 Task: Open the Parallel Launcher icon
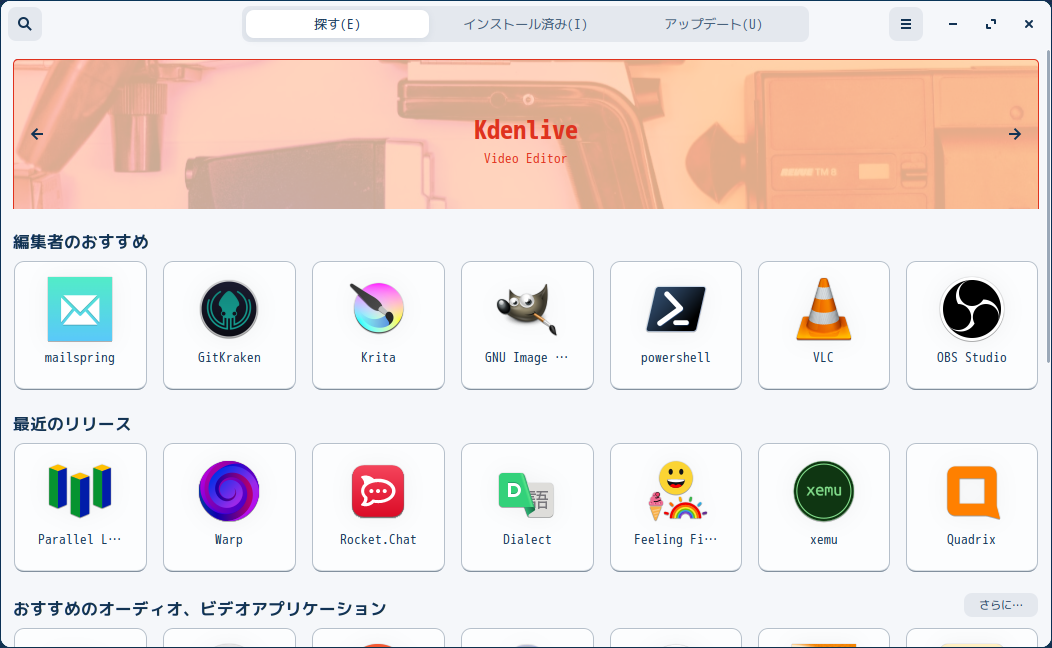tap(80, 491)
